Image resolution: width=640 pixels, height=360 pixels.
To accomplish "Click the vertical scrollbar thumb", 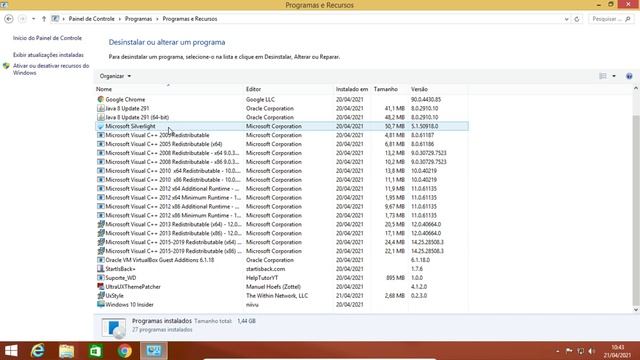I will [x=636, y=210].
